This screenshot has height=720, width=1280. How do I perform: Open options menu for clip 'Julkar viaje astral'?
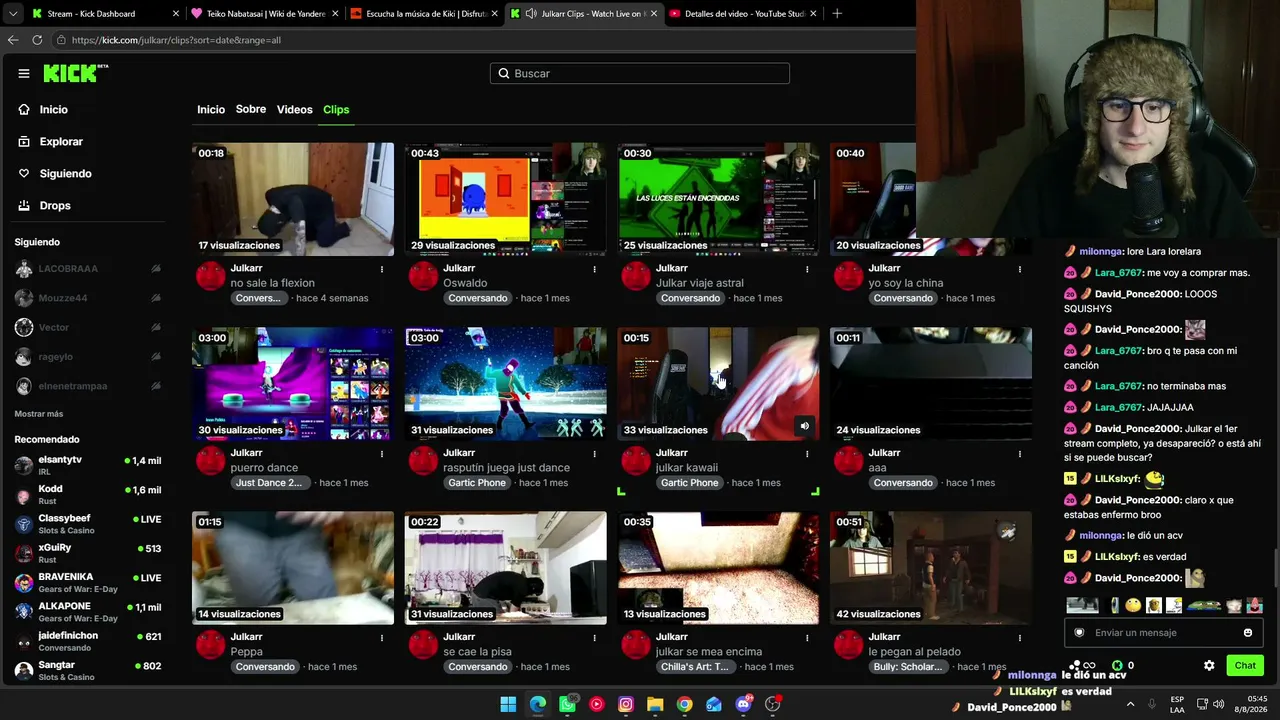tap(807, 269)
